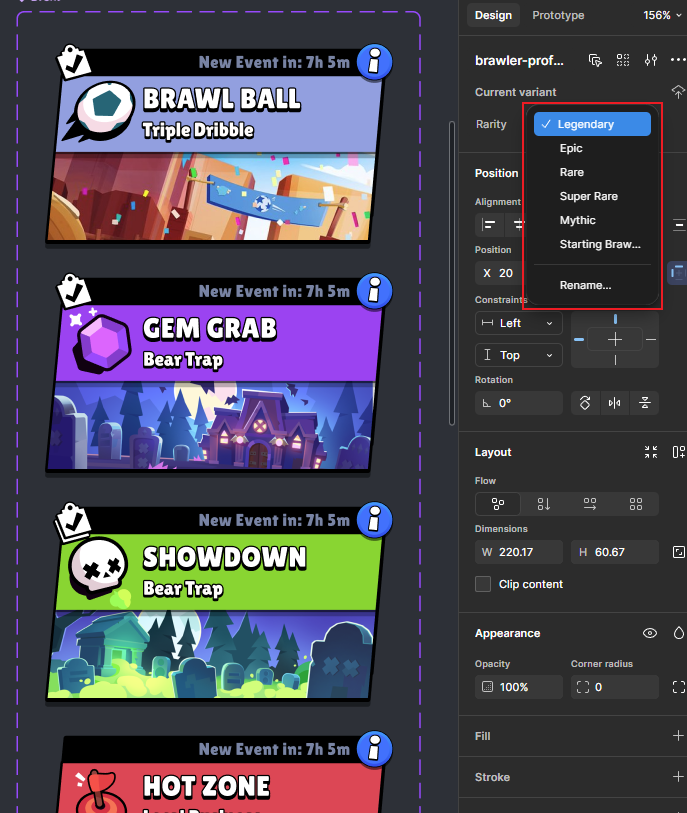Click the flip vertical icon
Viewport: 687px width, 813px height.
pyautogui.click(x=644, y=403)
